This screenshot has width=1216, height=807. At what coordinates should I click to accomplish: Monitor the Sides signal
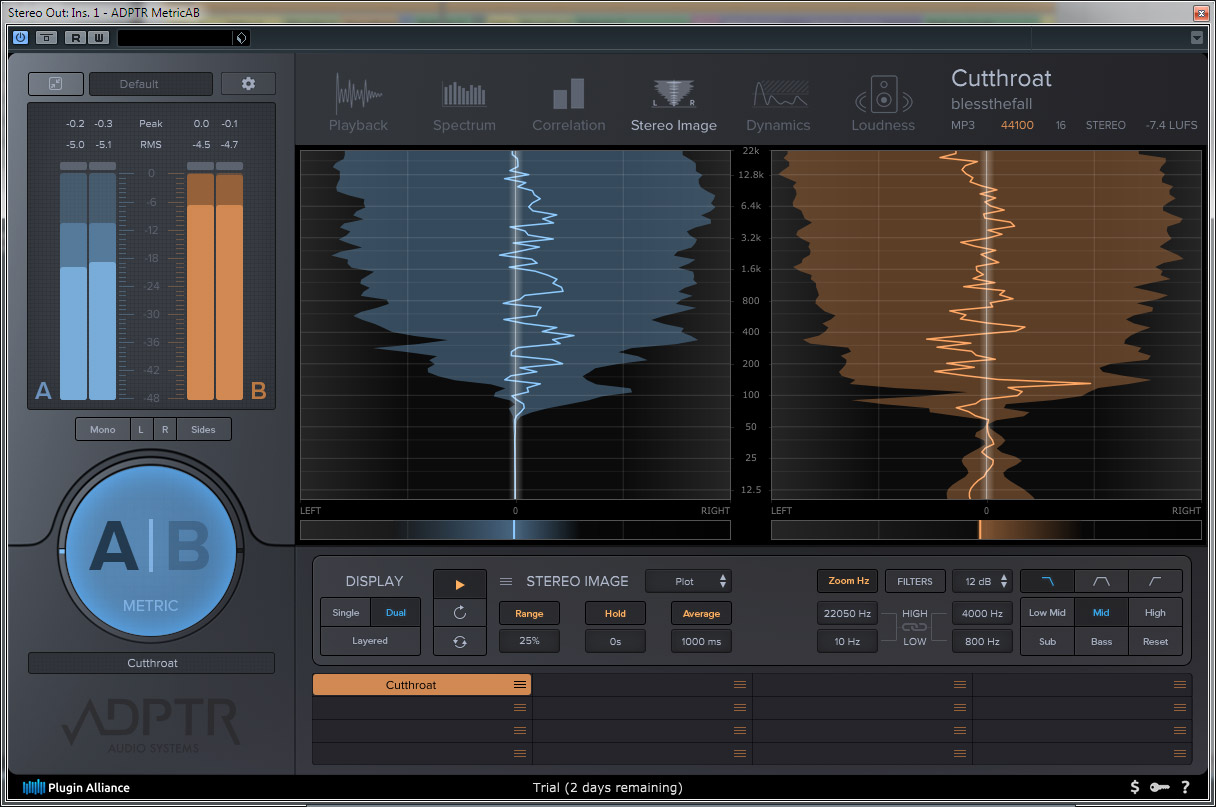pyautogui.click(x=203, y=429)
